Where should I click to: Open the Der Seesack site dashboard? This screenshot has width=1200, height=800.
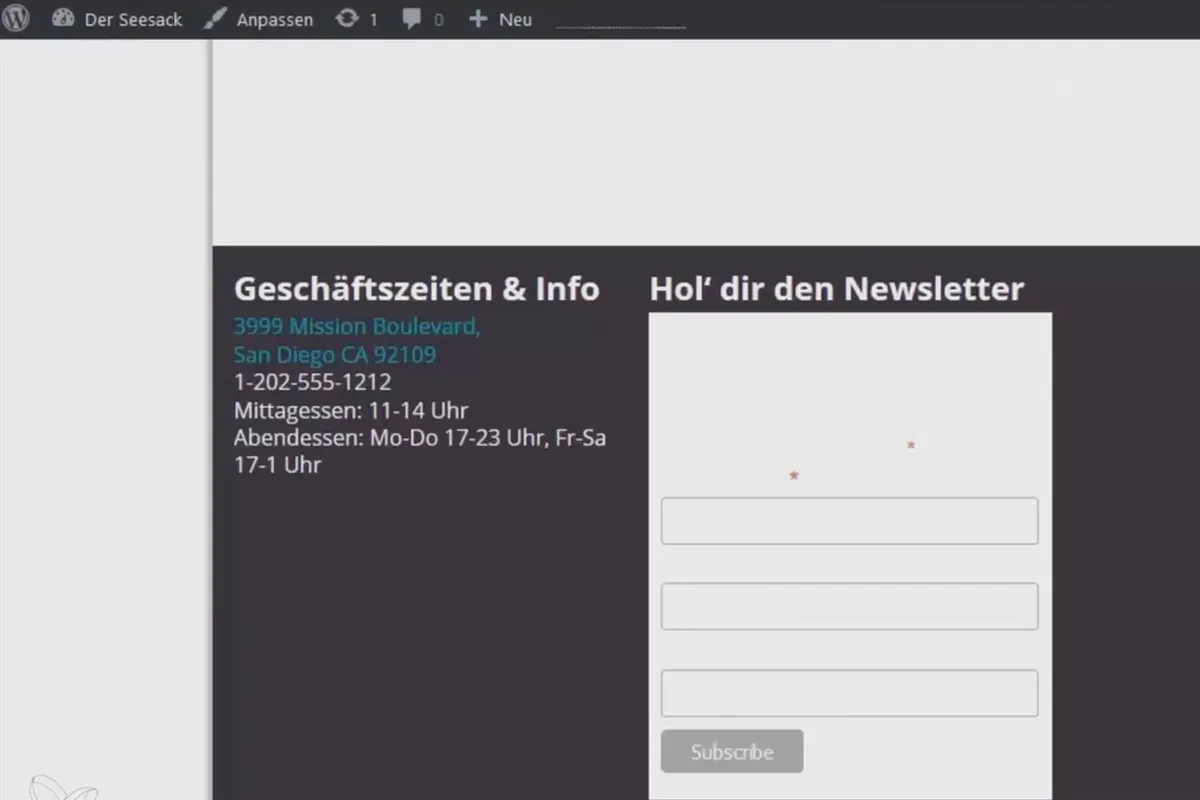point(118,19)
